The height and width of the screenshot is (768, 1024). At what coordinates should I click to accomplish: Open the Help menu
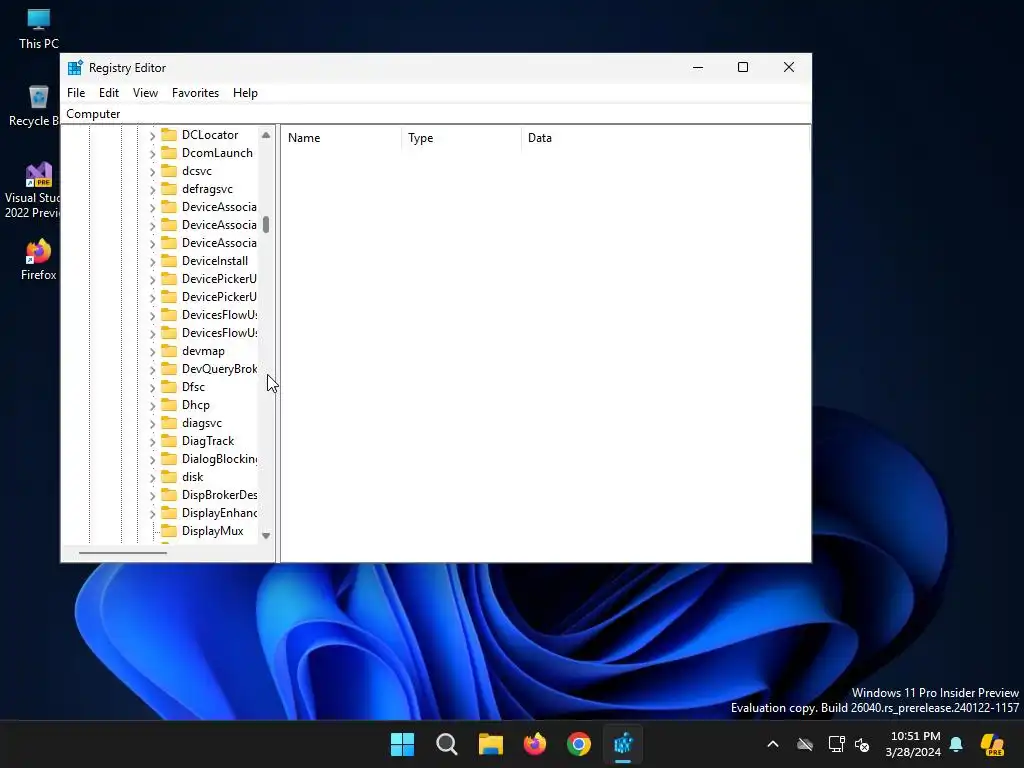(x=246, y=93)
